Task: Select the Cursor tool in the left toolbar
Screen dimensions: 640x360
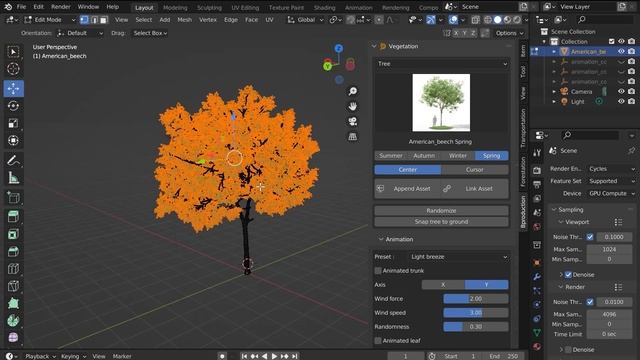Action: pos(13,69)
